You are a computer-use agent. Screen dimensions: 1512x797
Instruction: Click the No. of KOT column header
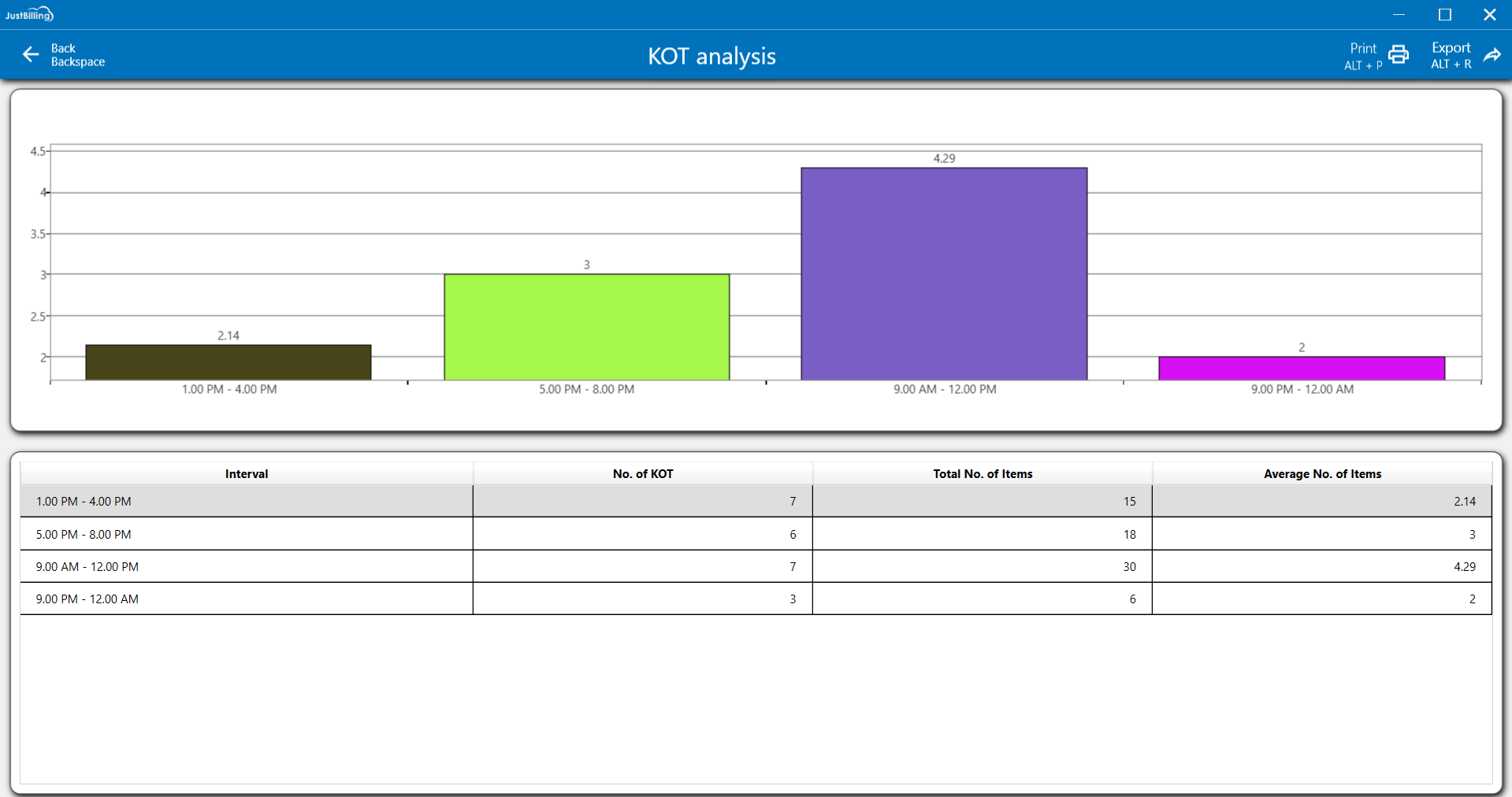coord(642,473)
